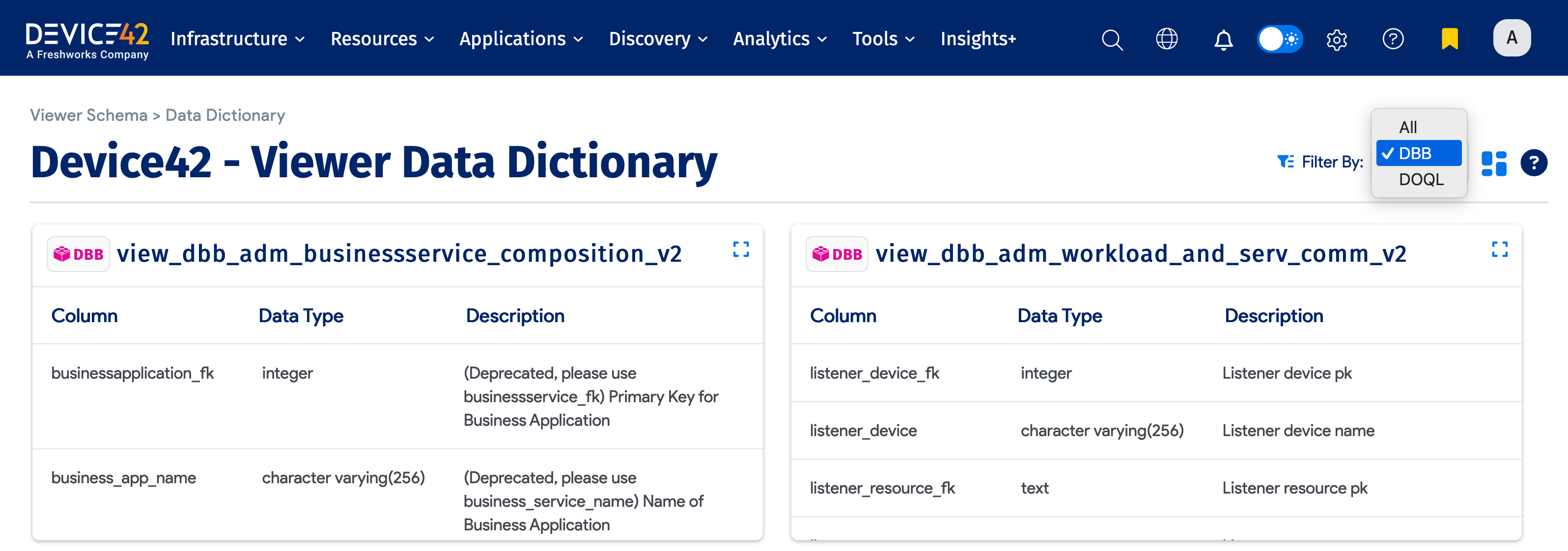Open the Analytics dropdown menu
Screen dimensions: 1568x551
(779, 38)
